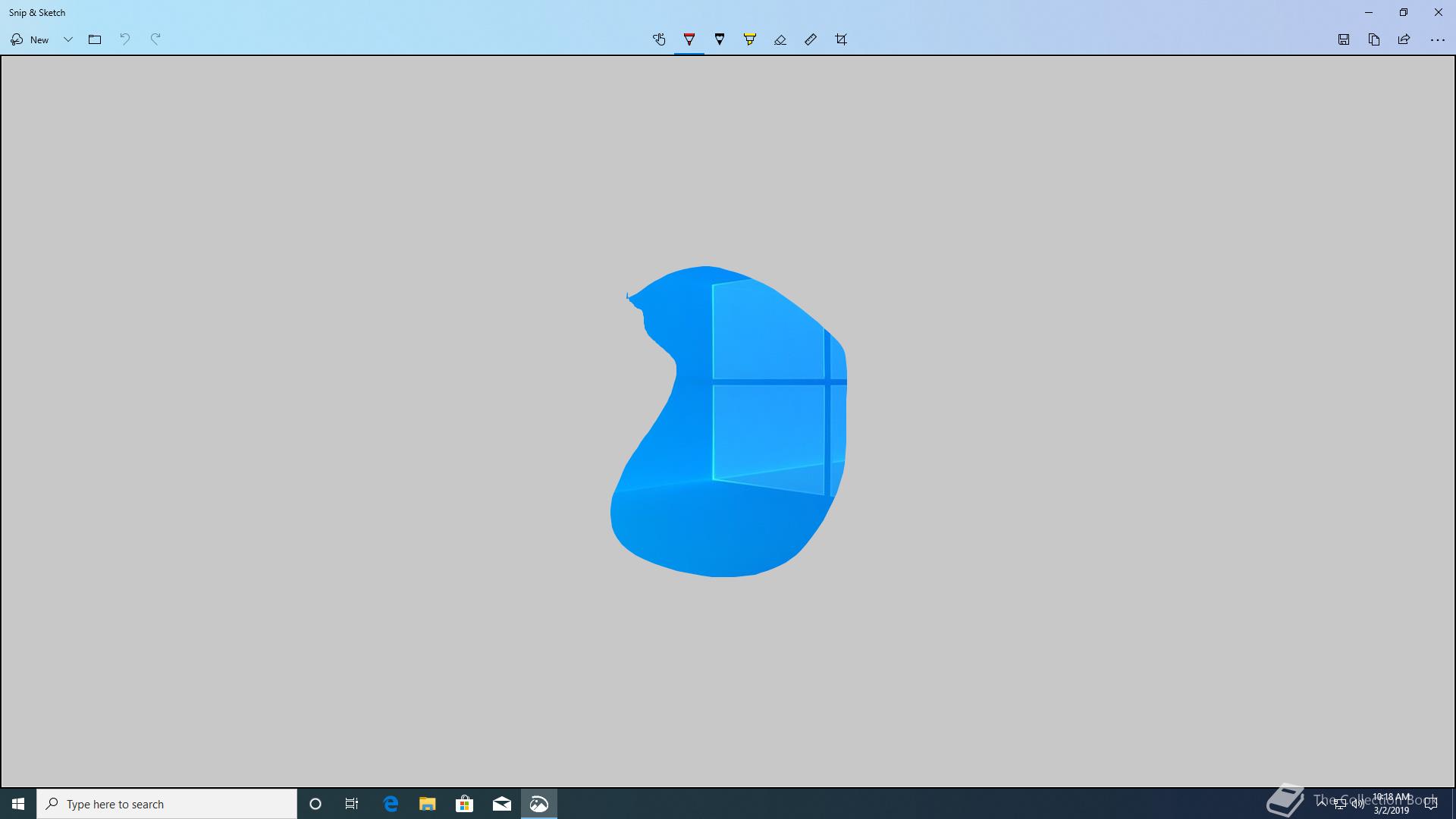The height and width of the screenshot is (819, 1456).
Task: Click the Type here to search box
Action: [167, 804]
